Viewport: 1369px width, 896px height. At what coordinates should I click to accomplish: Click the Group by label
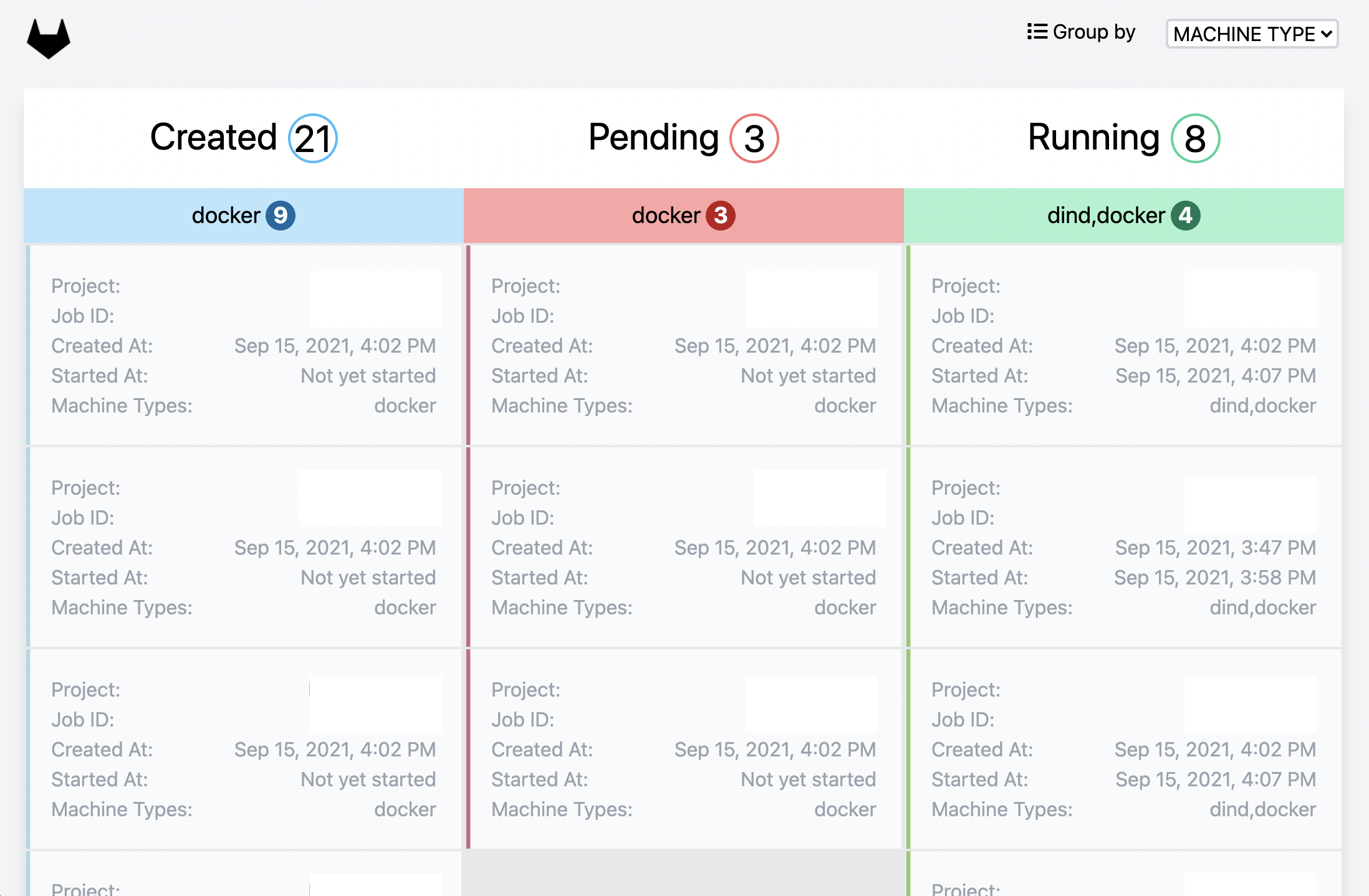click(x=1094, y=31)
